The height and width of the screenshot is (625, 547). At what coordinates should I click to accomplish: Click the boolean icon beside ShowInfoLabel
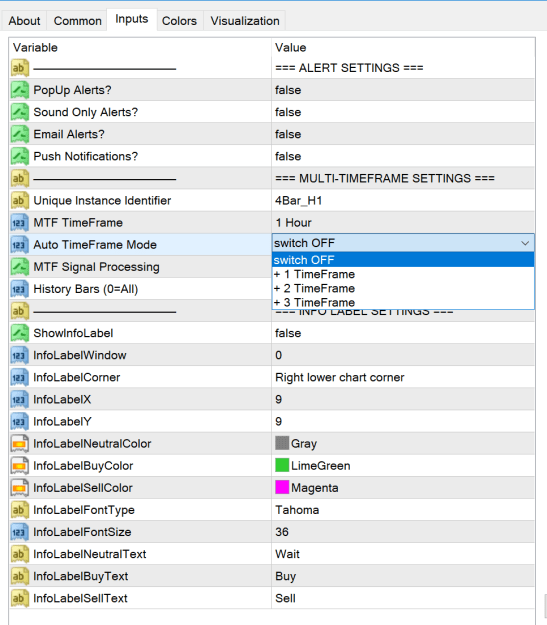(x=20, y=333)
